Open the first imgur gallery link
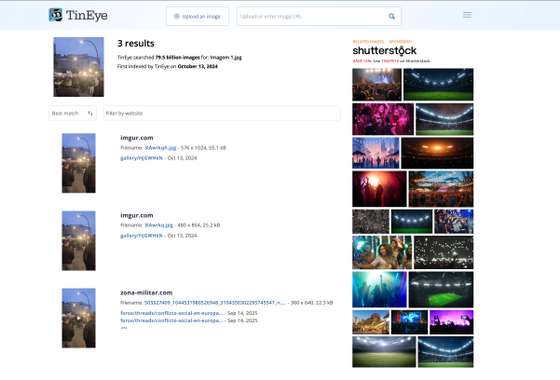 (141, 158)
